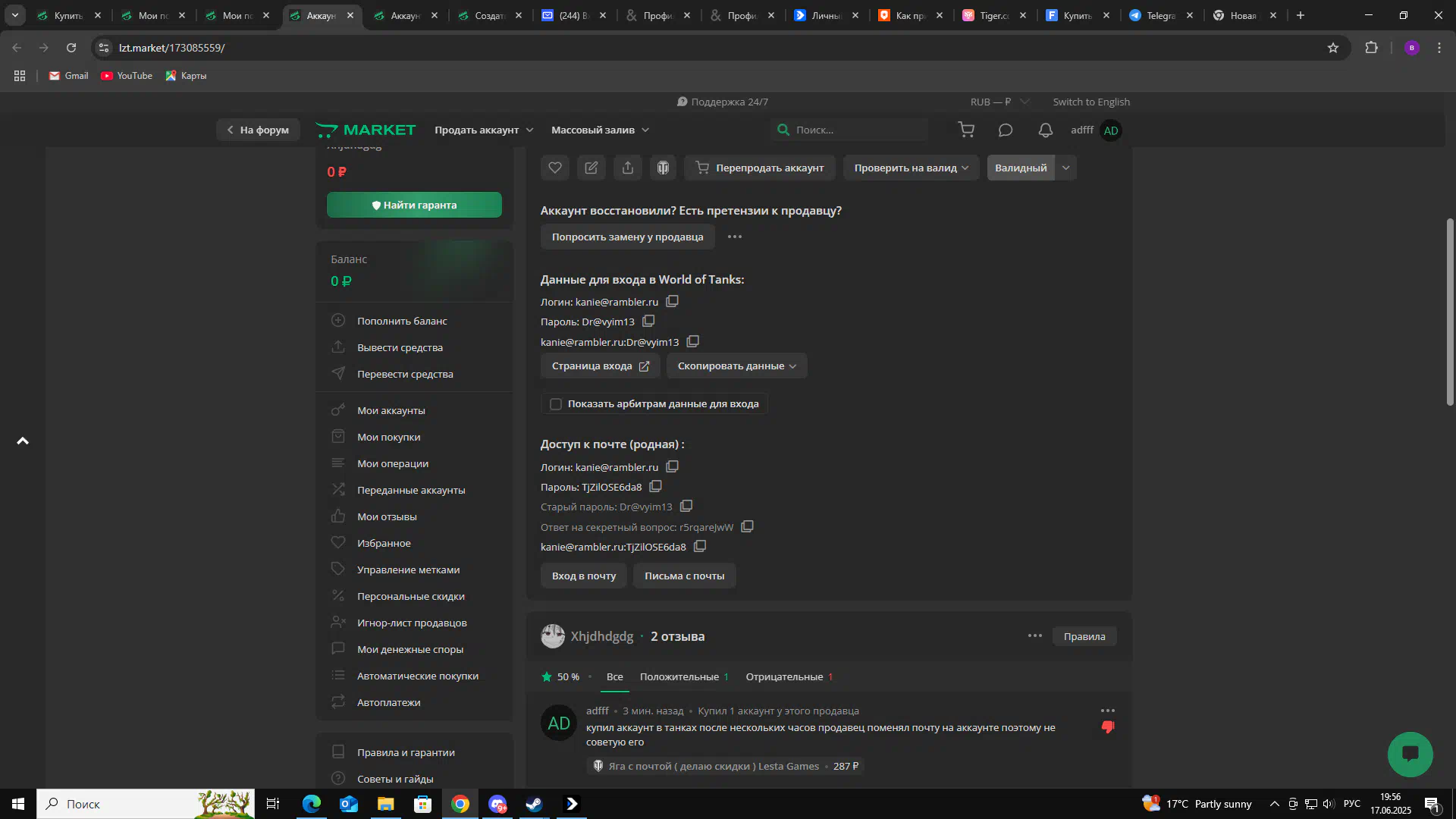Copy the World of Tanks login kanie@rambler.ru

coord(672,301)
